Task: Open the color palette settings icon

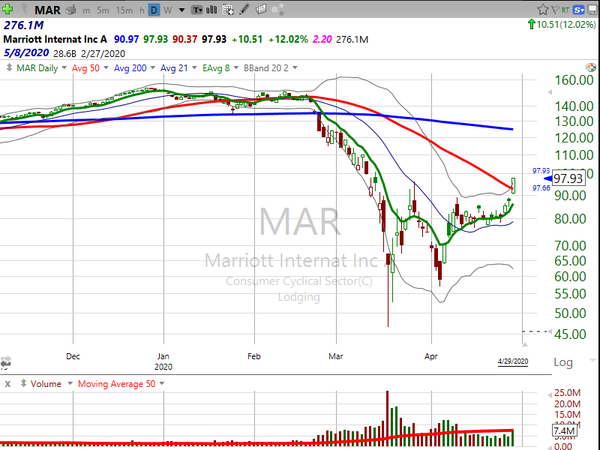Action: [591, 68]
